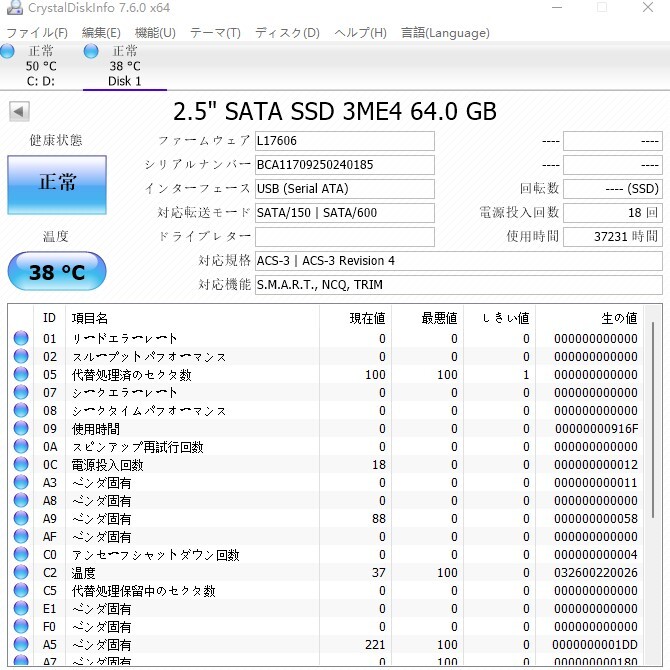The image size is (670, 670).
Task: Select the C: D: disk tab
Action: click(41, 66)
